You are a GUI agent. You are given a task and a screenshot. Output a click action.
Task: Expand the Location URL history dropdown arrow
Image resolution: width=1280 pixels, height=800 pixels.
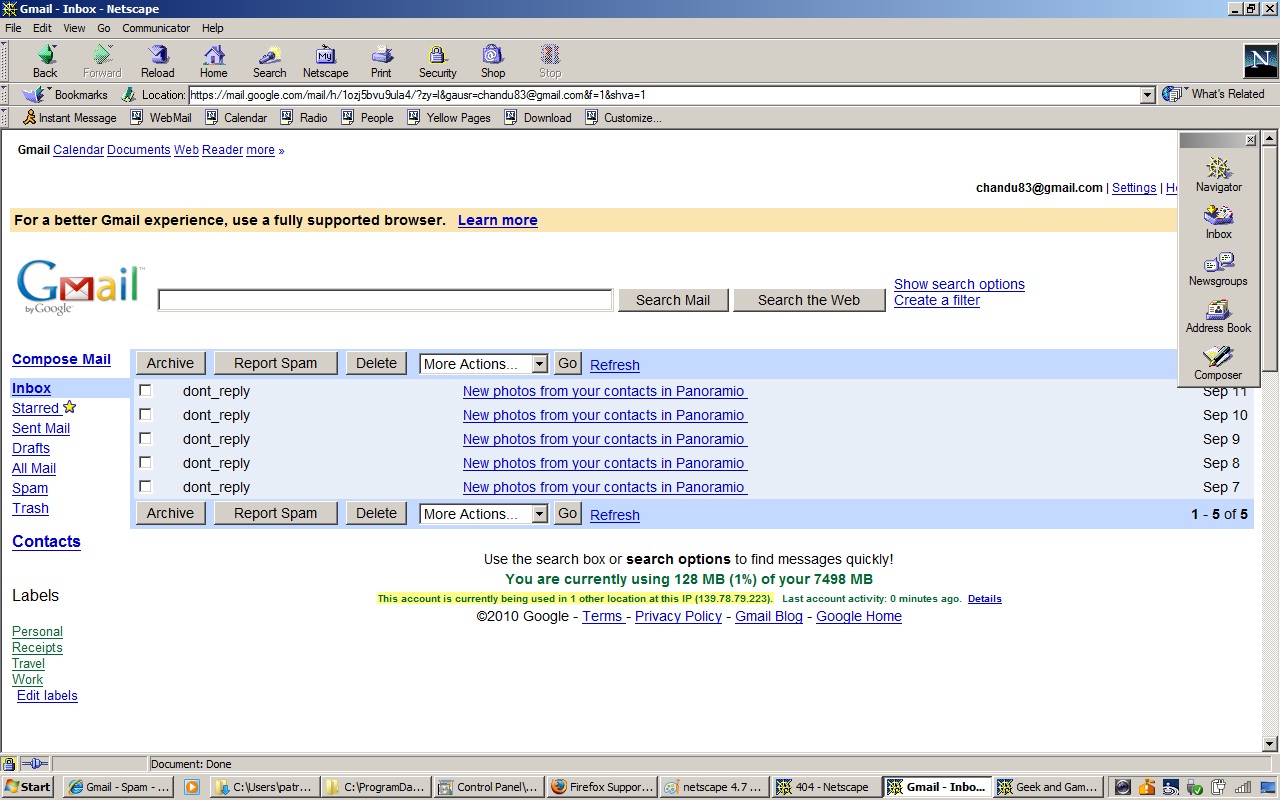point(1147,95)
